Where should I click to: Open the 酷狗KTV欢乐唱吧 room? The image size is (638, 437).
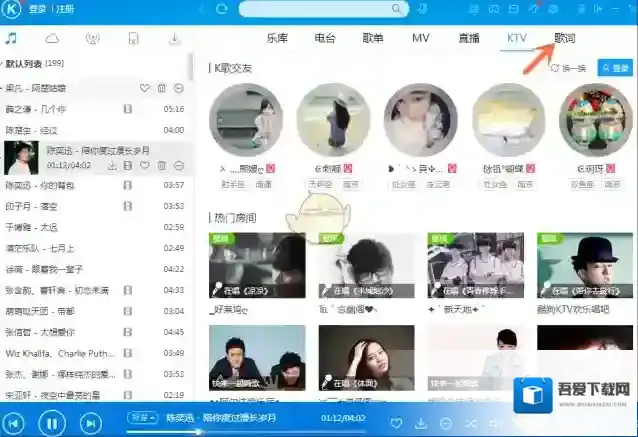585,265
